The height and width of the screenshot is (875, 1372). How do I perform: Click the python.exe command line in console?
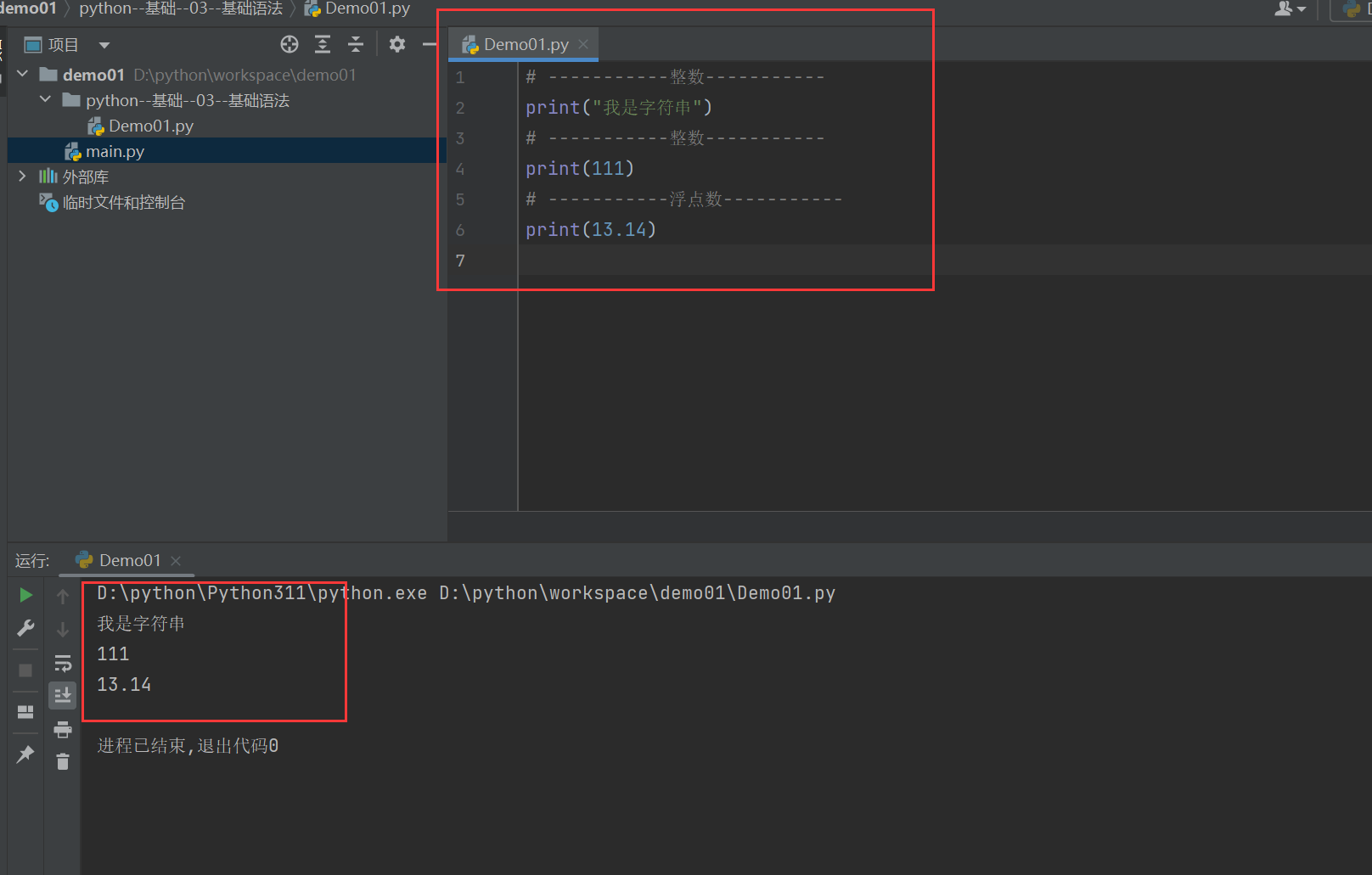[466, 593]
